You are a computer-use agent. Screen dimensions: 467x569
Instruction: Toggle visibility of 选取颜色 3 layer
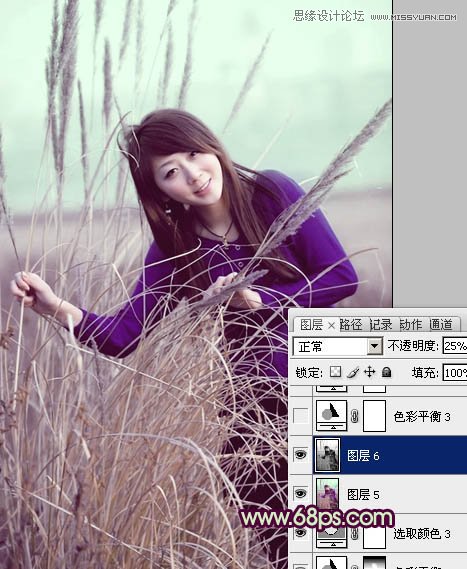(300, 533)
